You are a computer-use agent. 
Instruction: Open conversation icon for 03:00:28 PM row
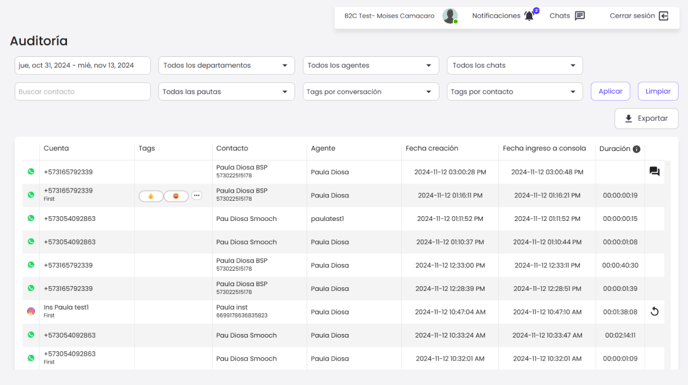tap(654, 172)
